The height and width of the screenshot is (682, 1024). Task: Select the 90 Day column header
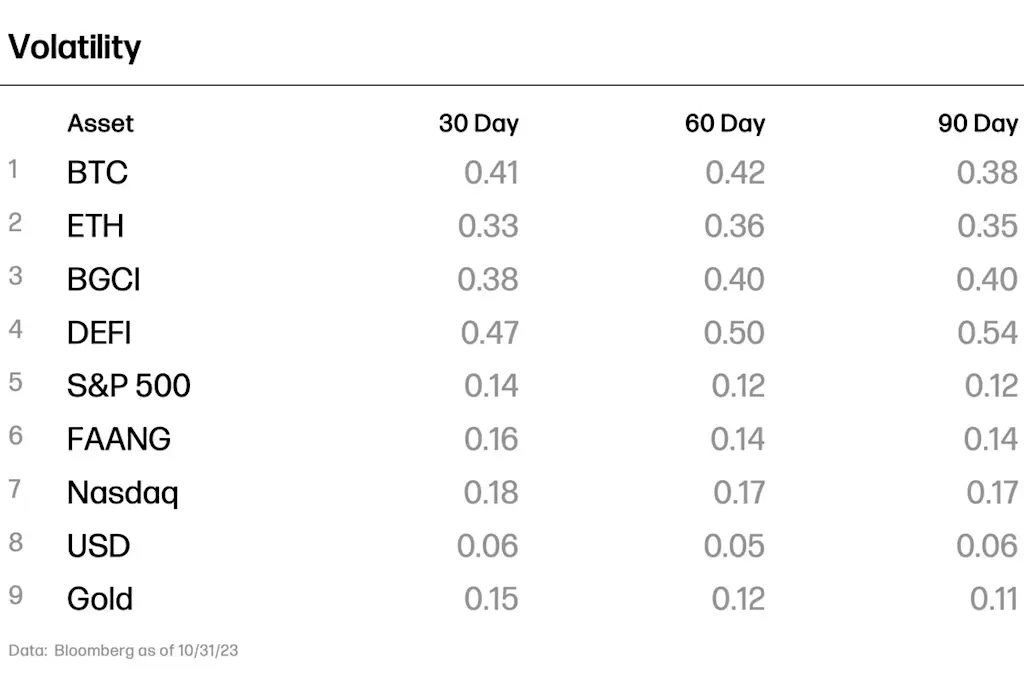(978, 123)
